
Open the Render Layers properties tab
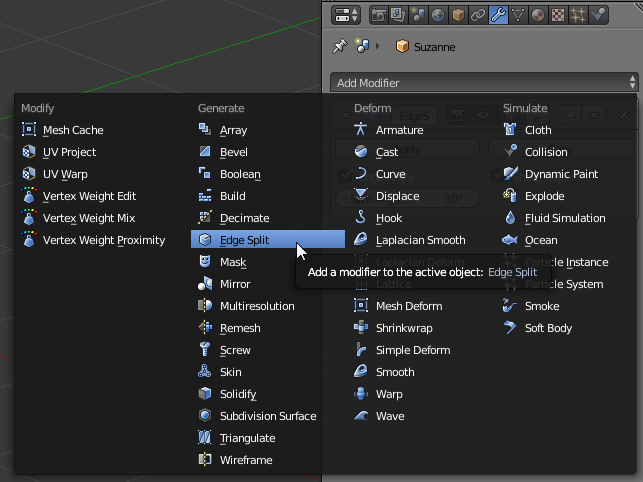click(x=398, y=16)
